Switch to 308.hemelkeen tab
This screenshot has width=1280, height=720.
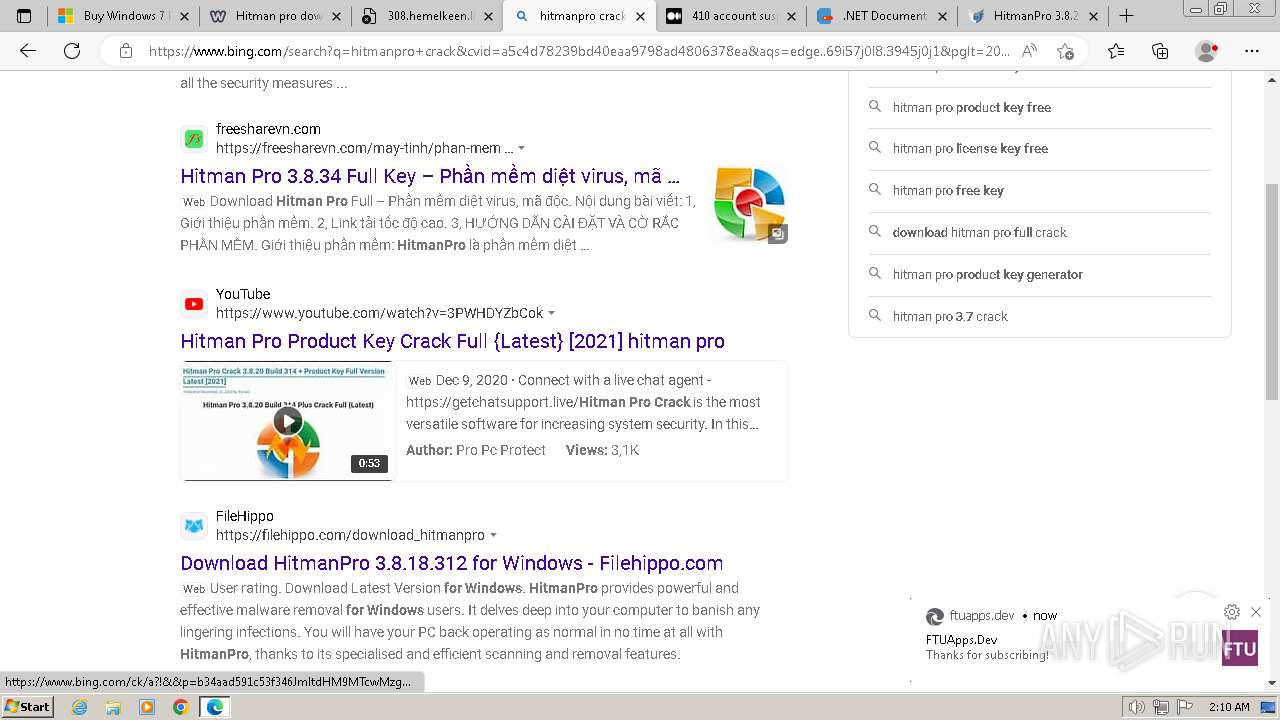coord(427,16)
